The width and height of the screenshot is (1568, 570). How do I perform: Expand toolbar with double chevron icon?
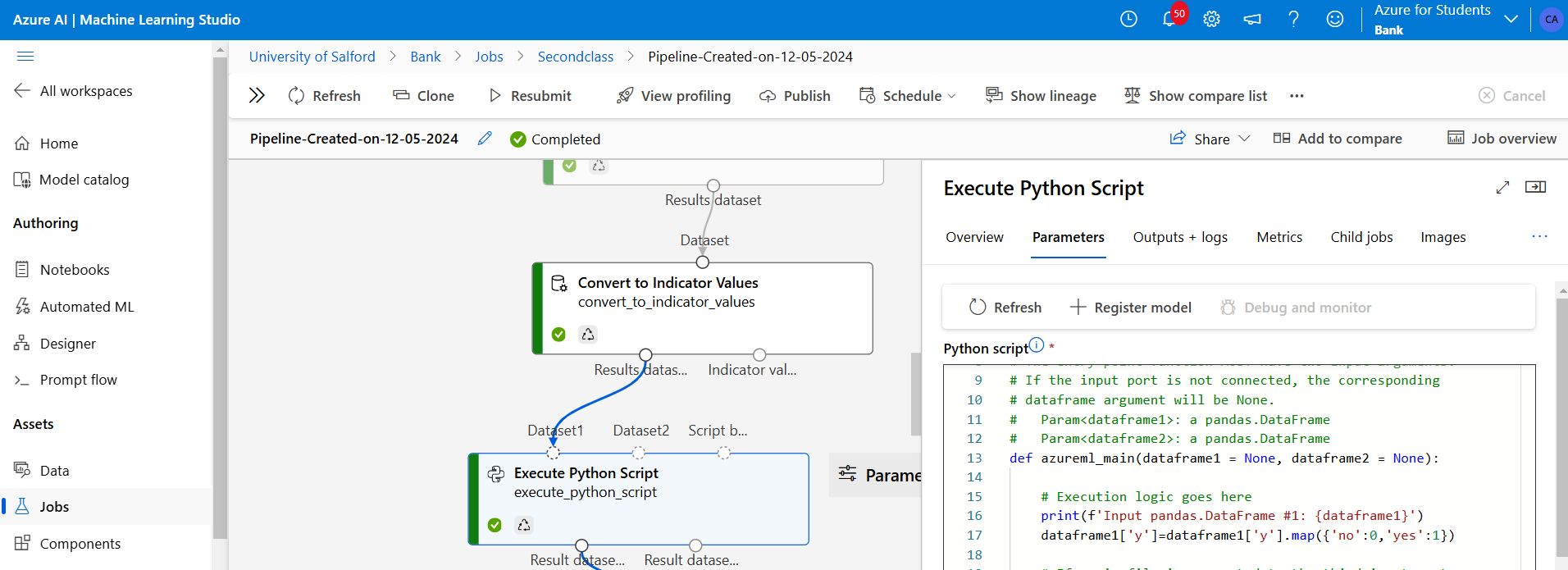pyautogui.click(x=257, y=95)
